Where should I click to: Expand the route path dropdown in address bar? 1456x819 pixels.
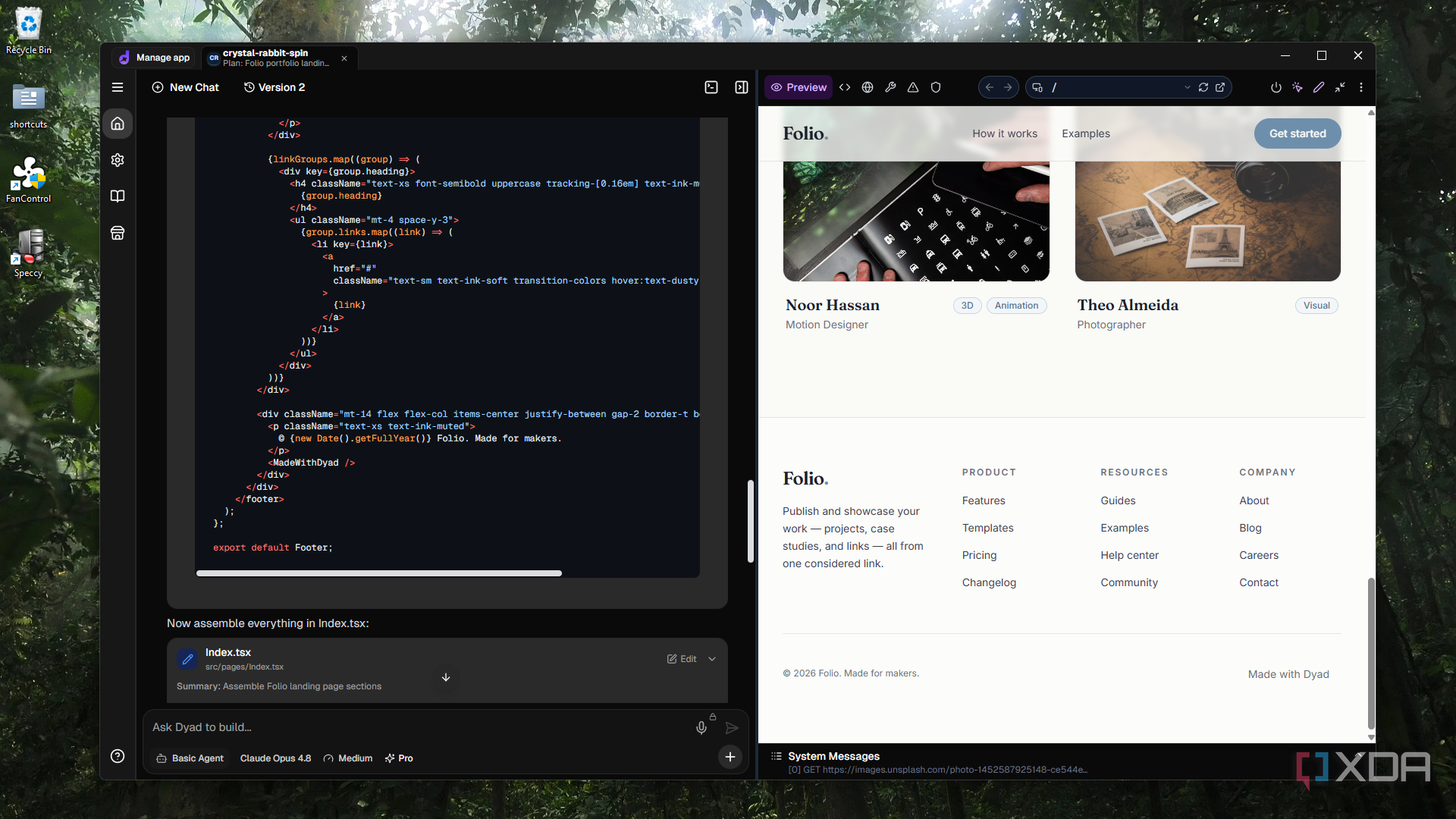[x=1188, y=87]
